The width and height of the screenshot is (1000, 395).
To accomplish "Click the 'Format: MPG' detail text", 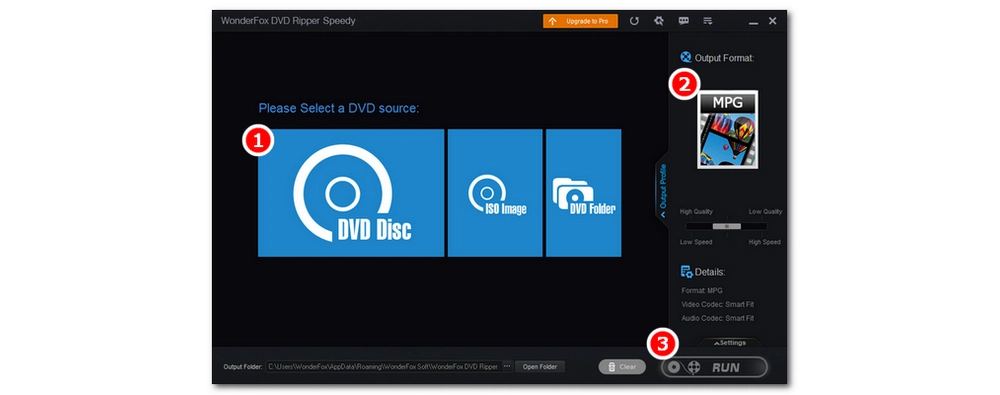I will (x=702, y=290).
